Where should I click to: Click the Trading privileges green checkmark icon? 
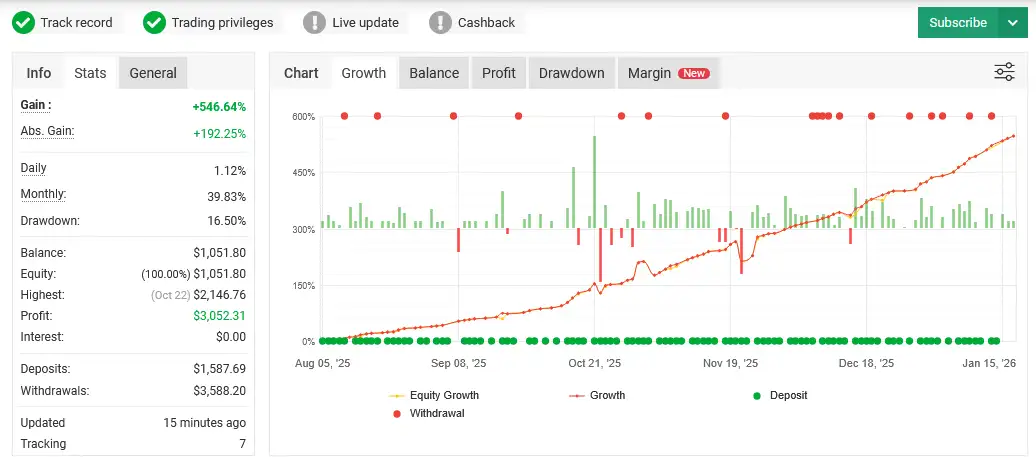pos(154,22)
